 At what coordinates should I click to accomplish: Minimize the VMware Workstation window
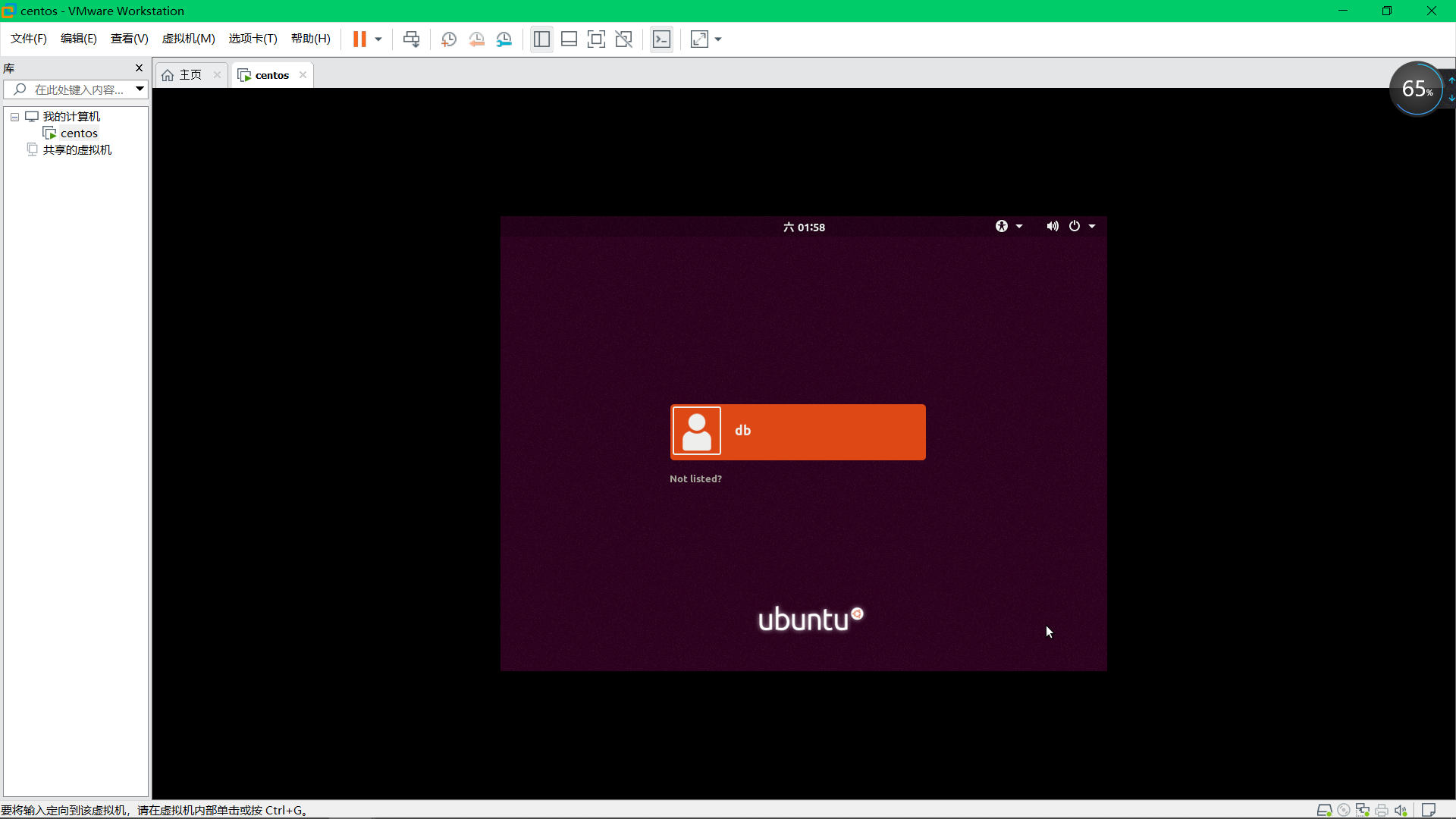1343,11
